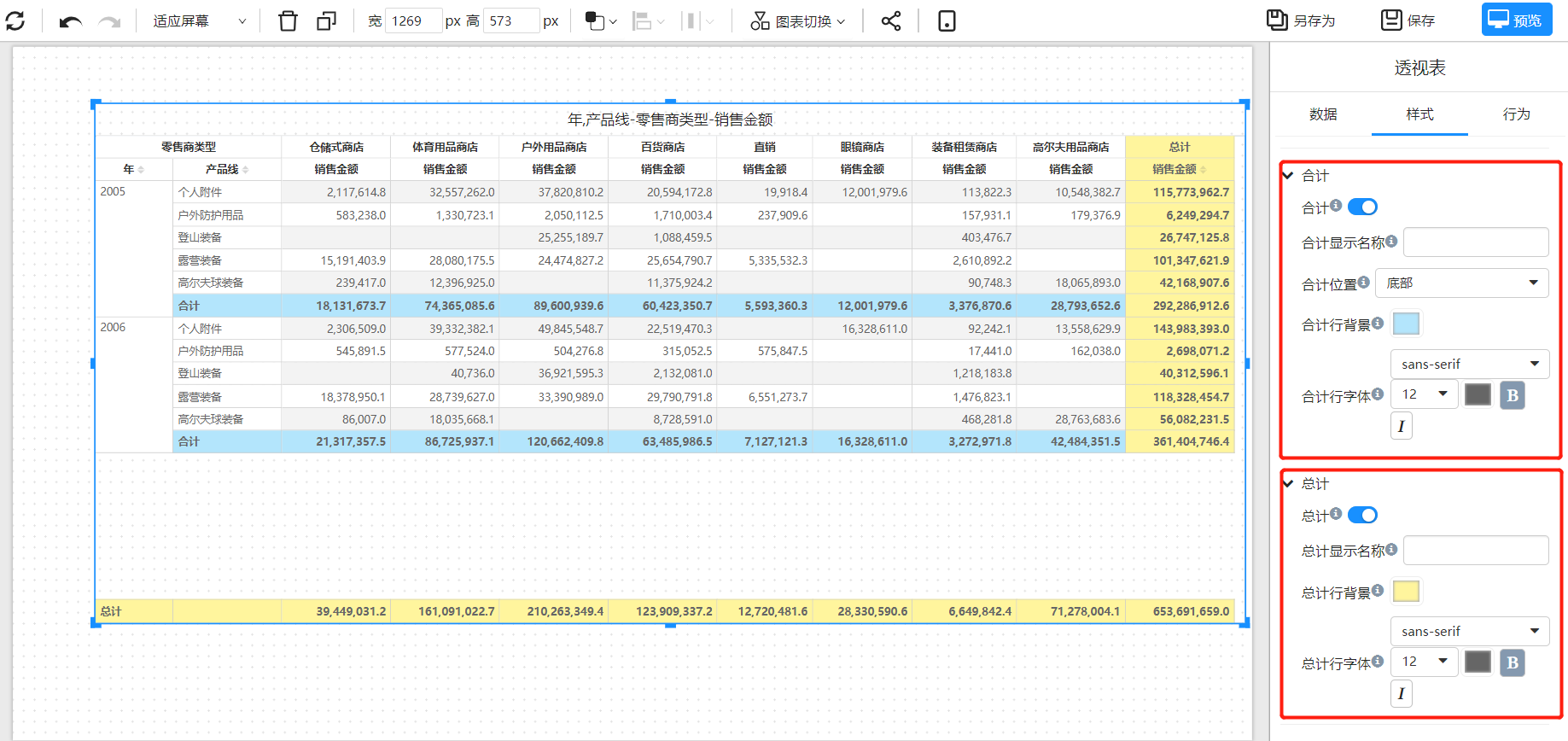This screenshot has width=1568, height=741.
Task: Click the 高尔夫用品商店 column header
Action: pos(1071,147)
